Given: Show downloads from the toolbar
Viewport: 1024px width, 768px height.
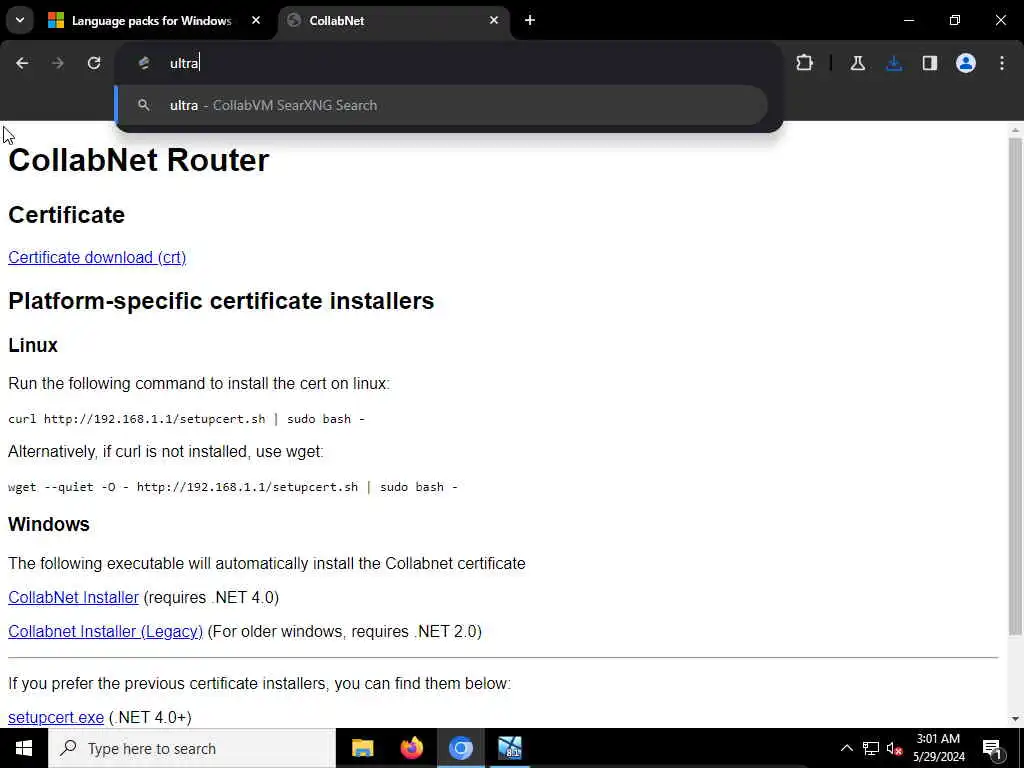Looking at the screenshot, I should coord(894,63).
